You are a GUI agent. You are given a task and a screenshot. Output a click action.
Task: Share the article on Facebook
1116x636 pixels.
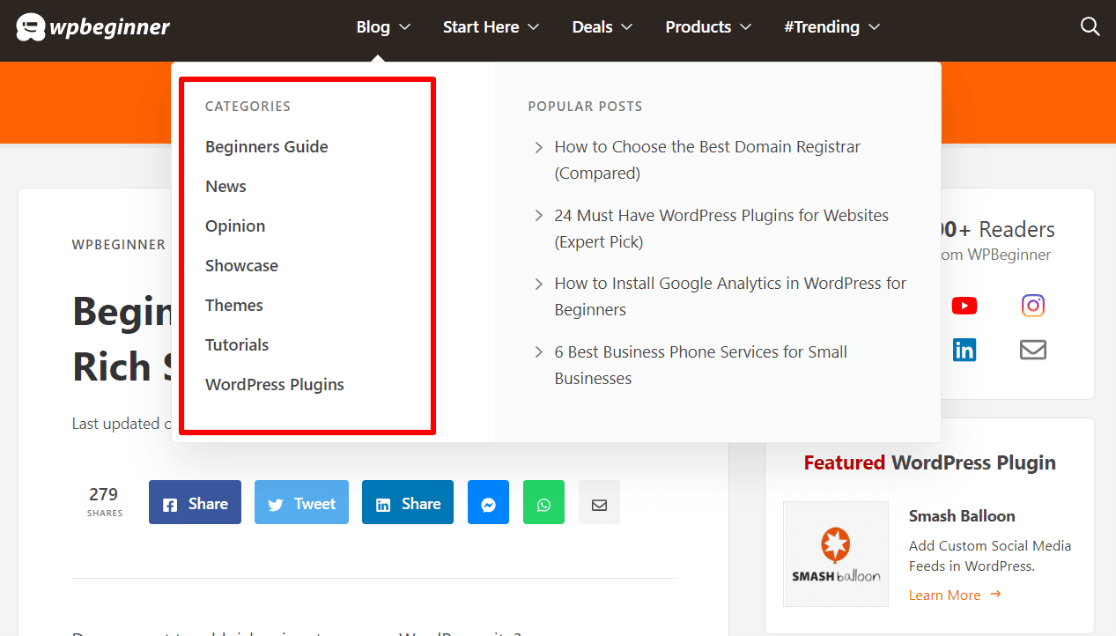194,502
